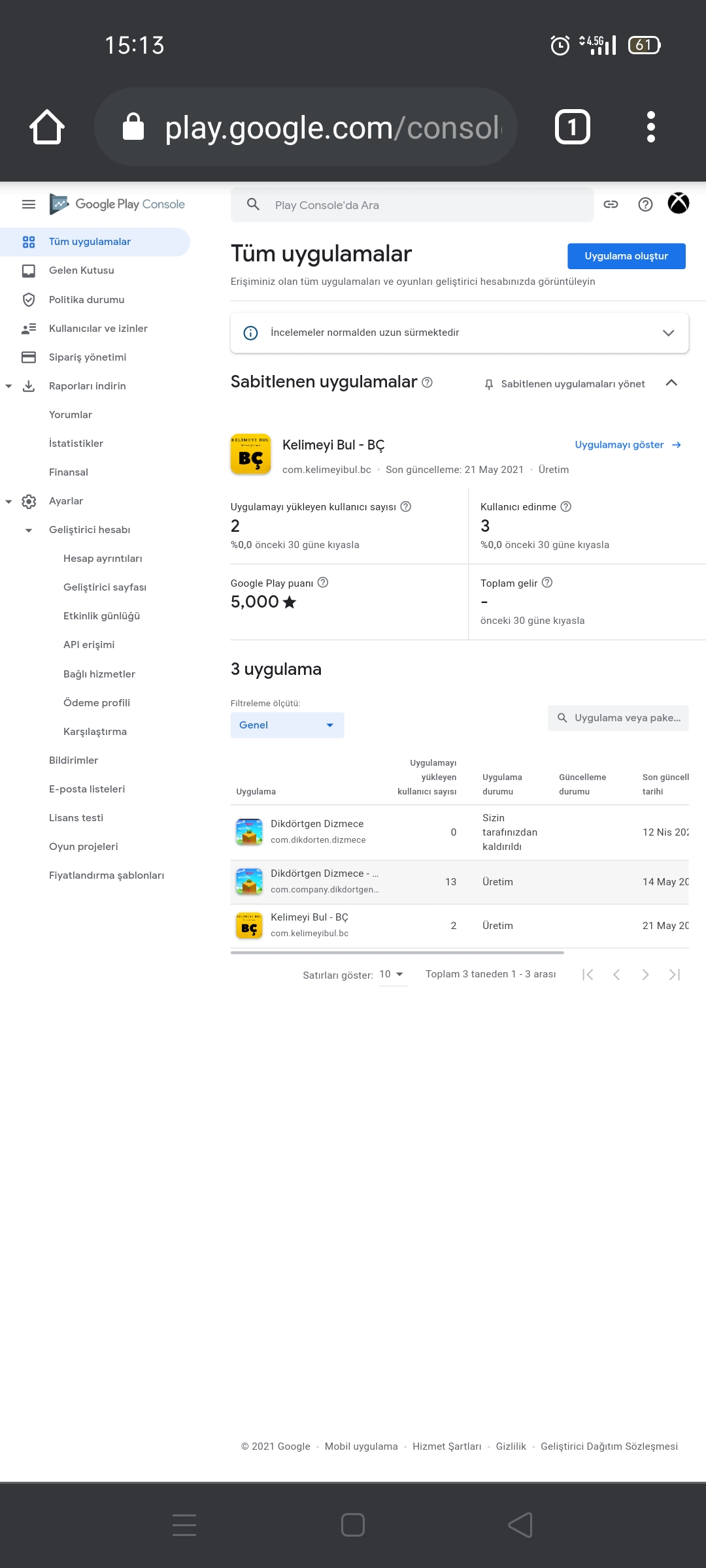Open Politika durumu in sidebar
Screen dimensions: 706x1568
[x=87, y=300]
